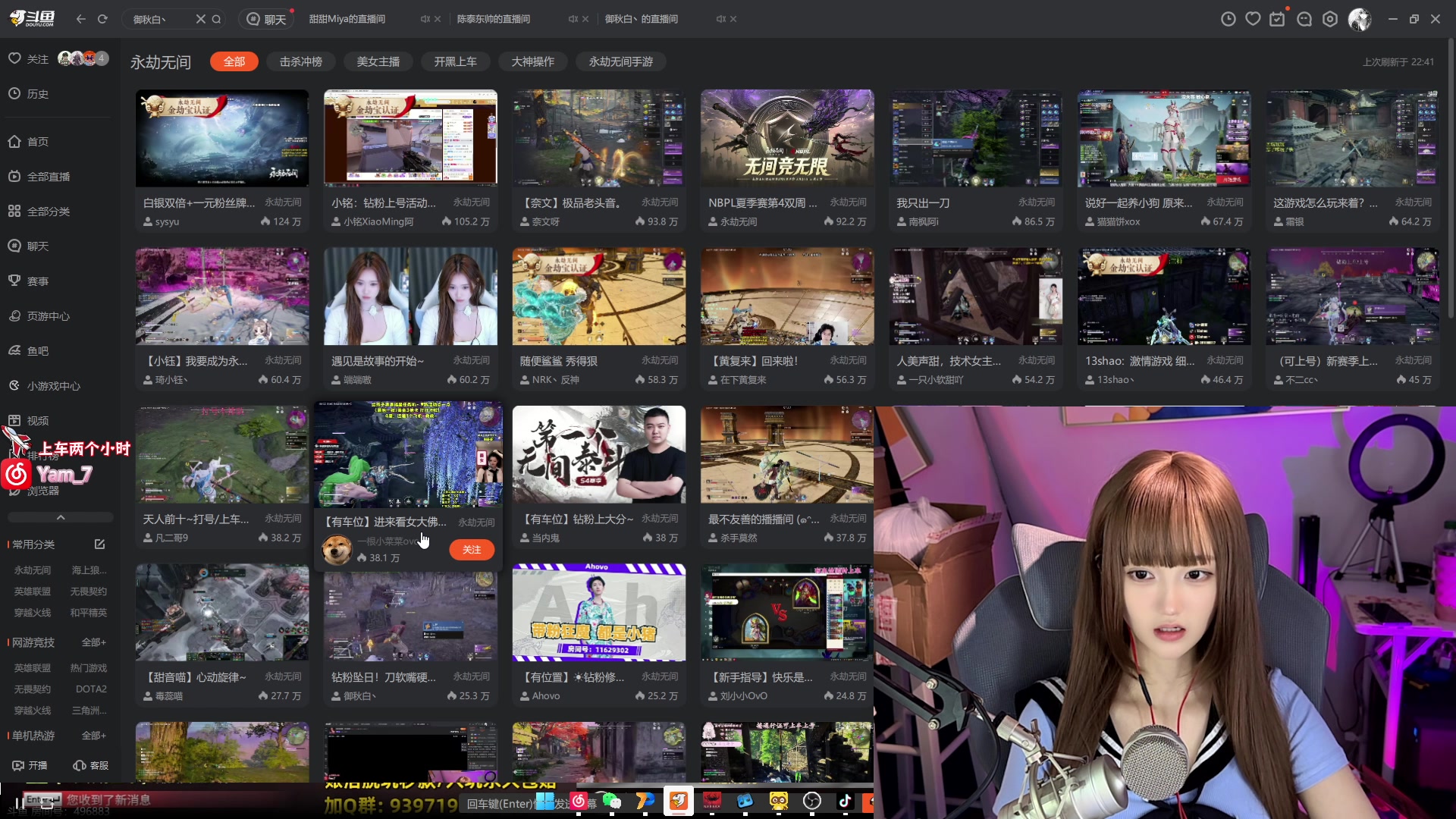The height and width of the screenshot is (819, 1456).
Task: Open 遇见是故事的开始 stream thumbnail
Action: click(410, 297)
